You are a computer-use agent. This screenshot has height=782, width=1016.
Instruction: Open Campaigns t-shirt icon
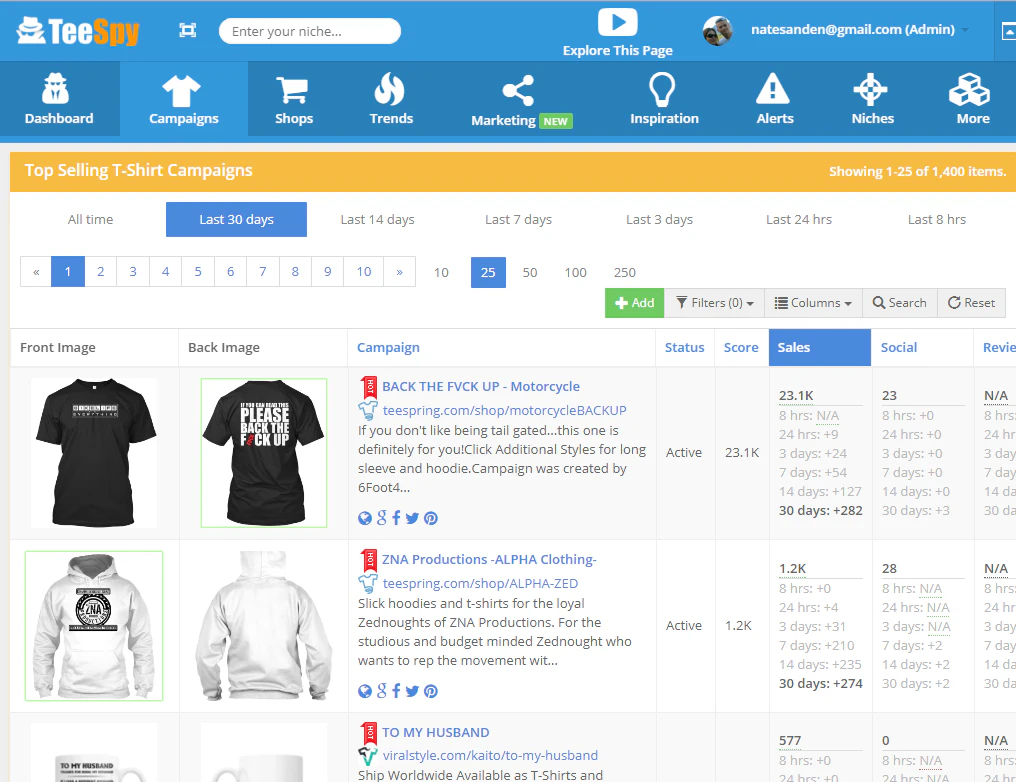tap(181, 90)
